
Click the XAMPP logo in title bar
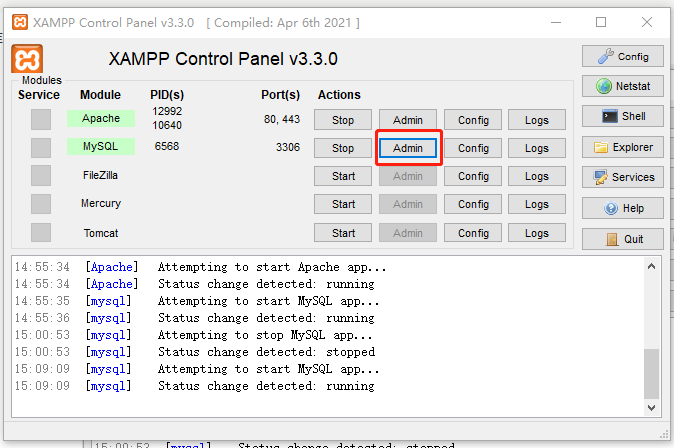(20, 22)
